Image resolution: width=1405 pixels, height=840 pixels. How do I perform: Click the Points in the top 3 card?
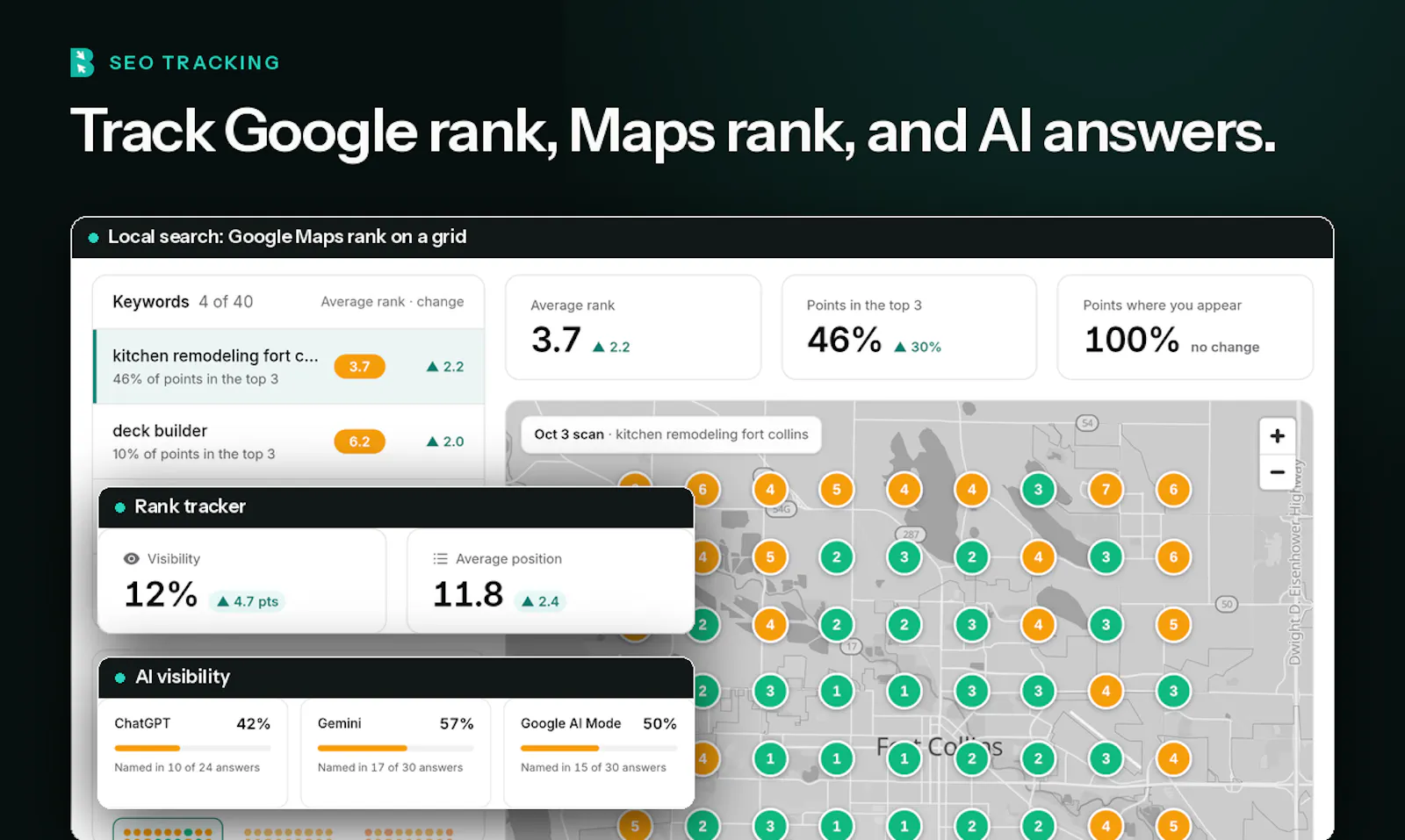(x=909, y=327)
